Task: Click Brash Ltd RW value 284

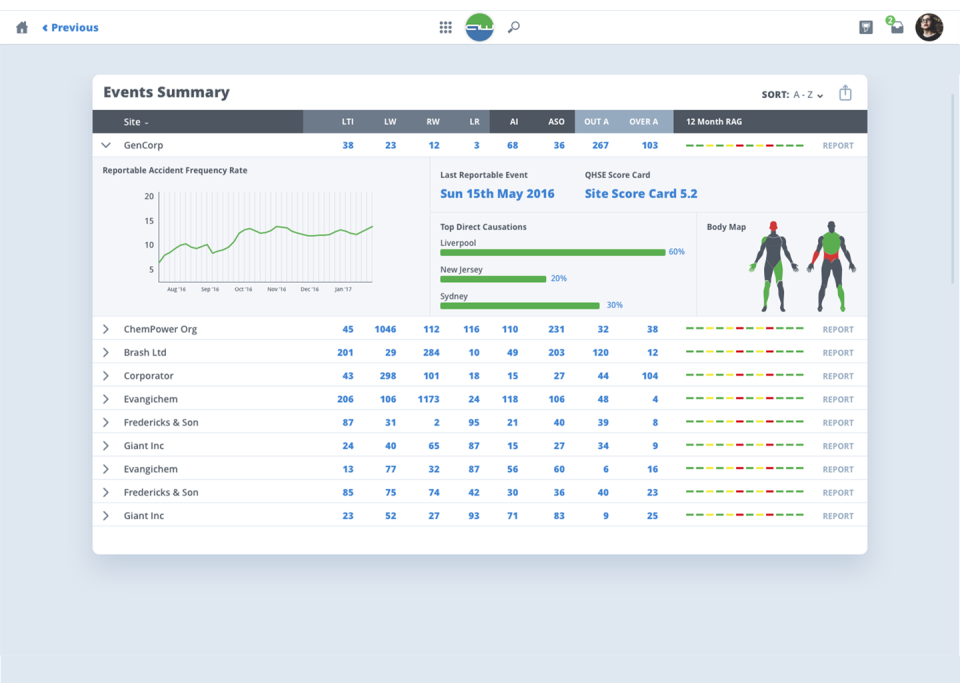Action: (x=431, y=353)
